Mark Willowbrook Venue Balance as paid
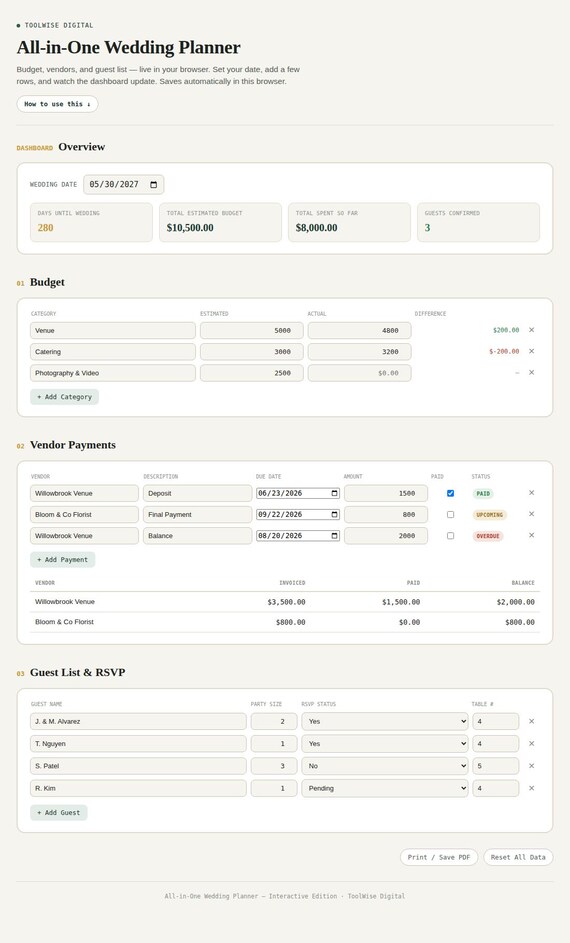This screenshot has height=943, width=570. 450,535
